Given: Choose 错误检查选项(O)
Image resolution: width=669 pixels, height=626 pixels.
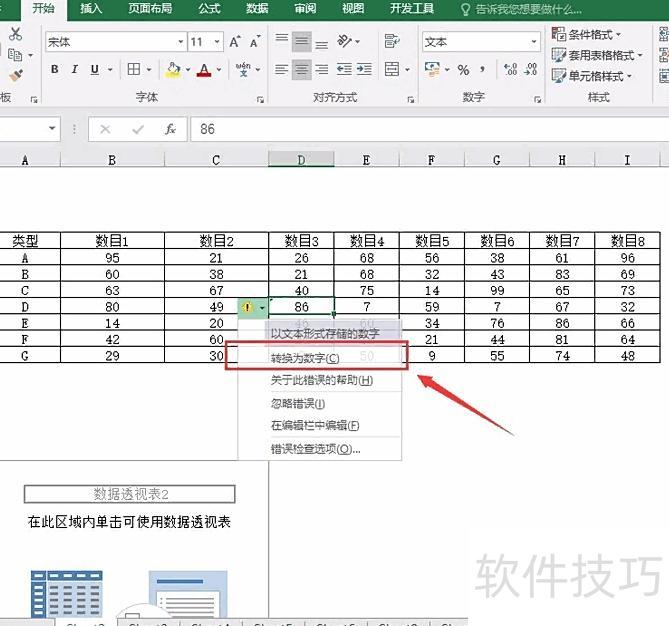Looking at the screenshot, I should coord(319,449).
